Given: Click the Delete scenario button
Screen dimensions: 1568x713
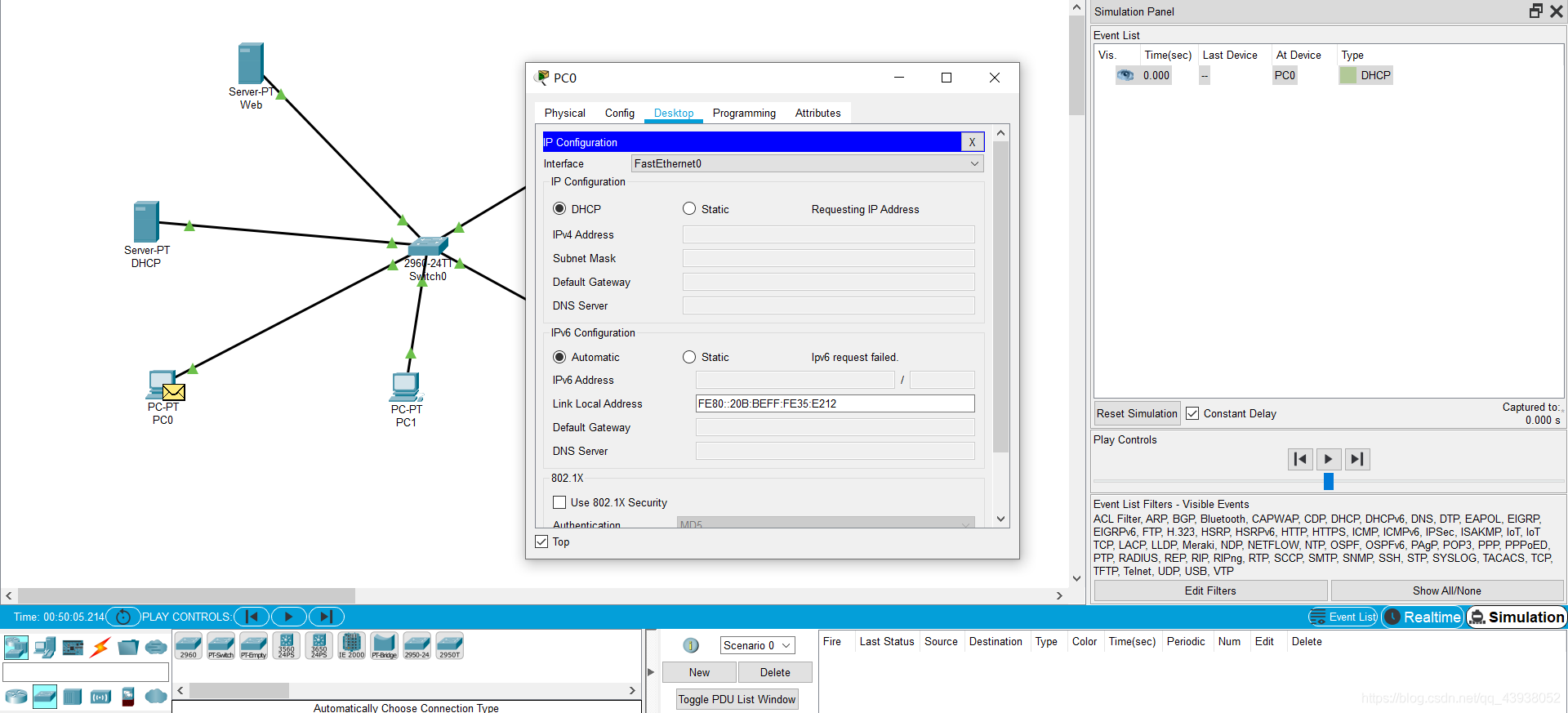Looking at the screenshot, I should 775,672.
